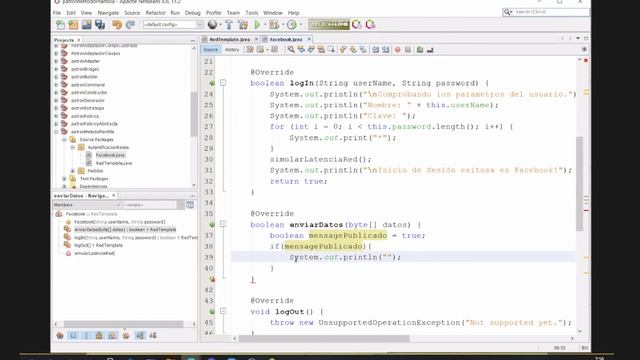Image resolution: width=640 pixels, height=360 pixels.
Task: Expand the Pedidos package node
Action: pyautogui.click(x=73, y=171)
